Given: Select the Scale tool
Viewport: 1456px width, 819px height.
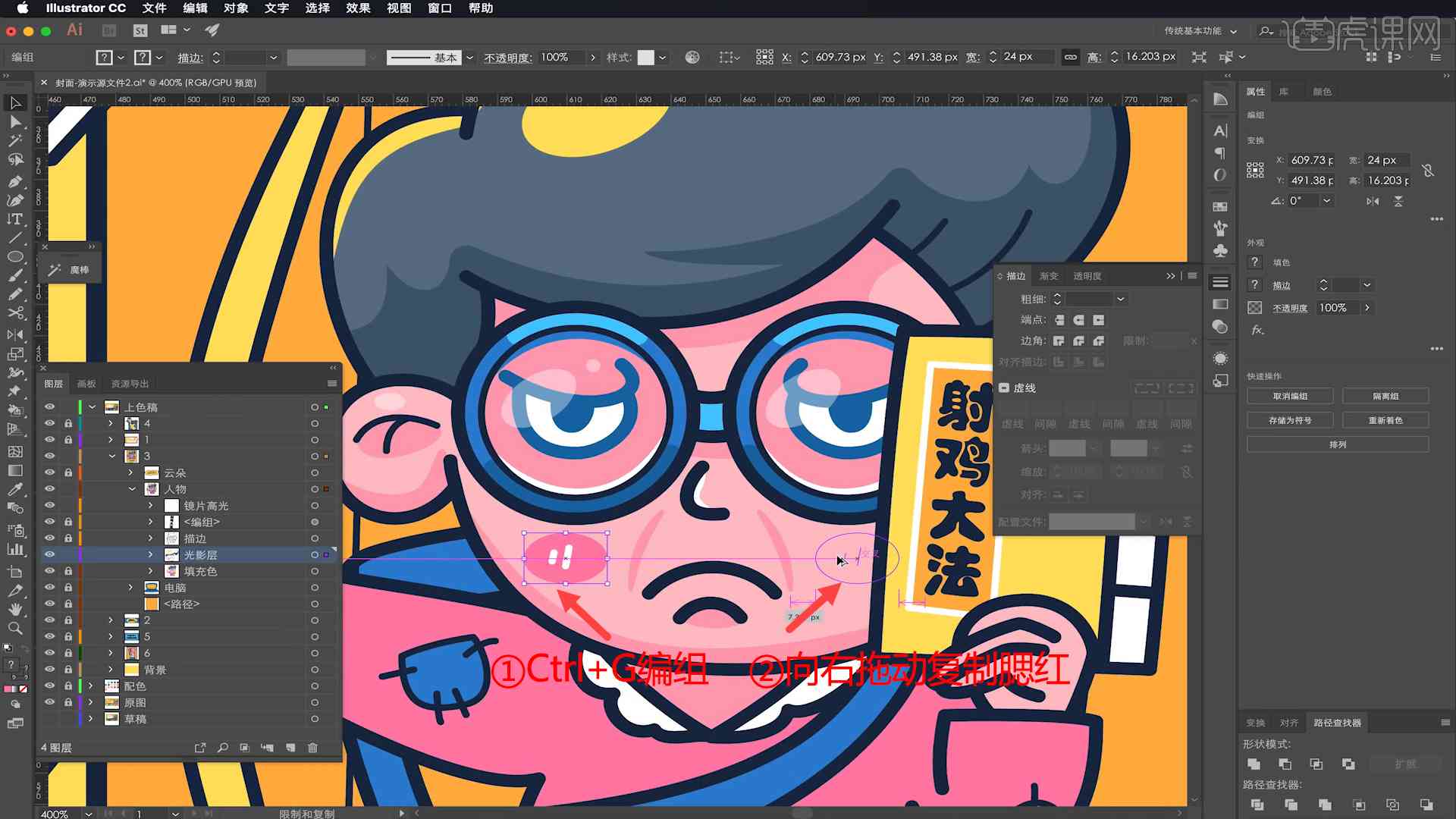Looking at the screenshot, I should pyautogui.click(x=15, y=353).
